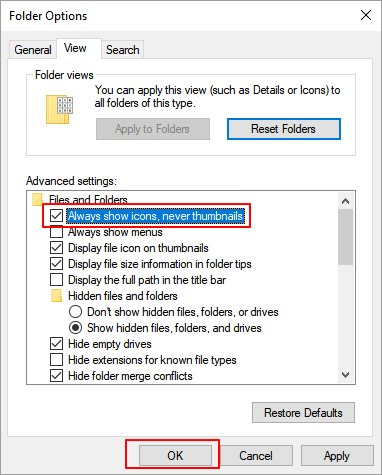Click the Restore Defaults button

303,413
